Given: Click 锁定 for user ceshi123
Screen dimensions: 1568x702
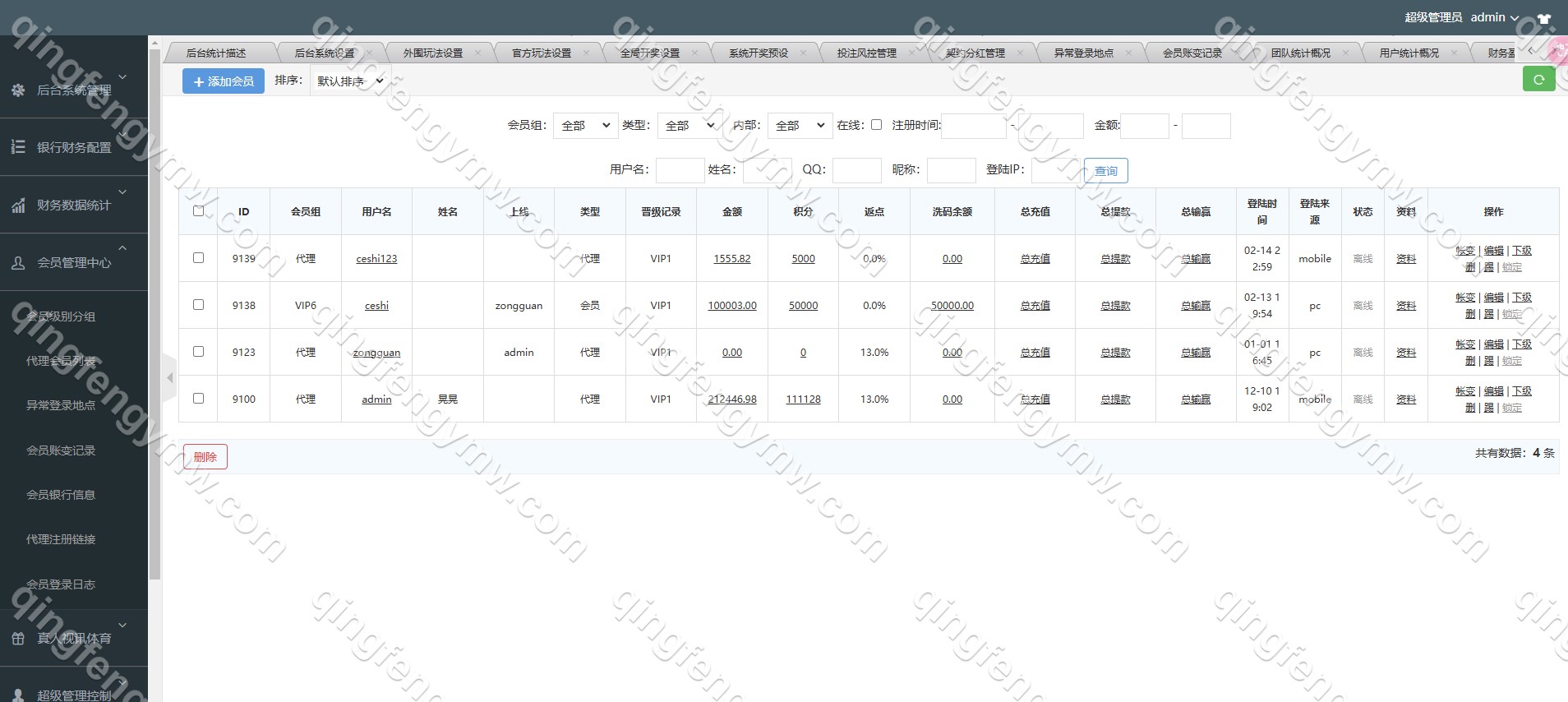Looking at the screenshot, I should click(x=1512, y=267).
